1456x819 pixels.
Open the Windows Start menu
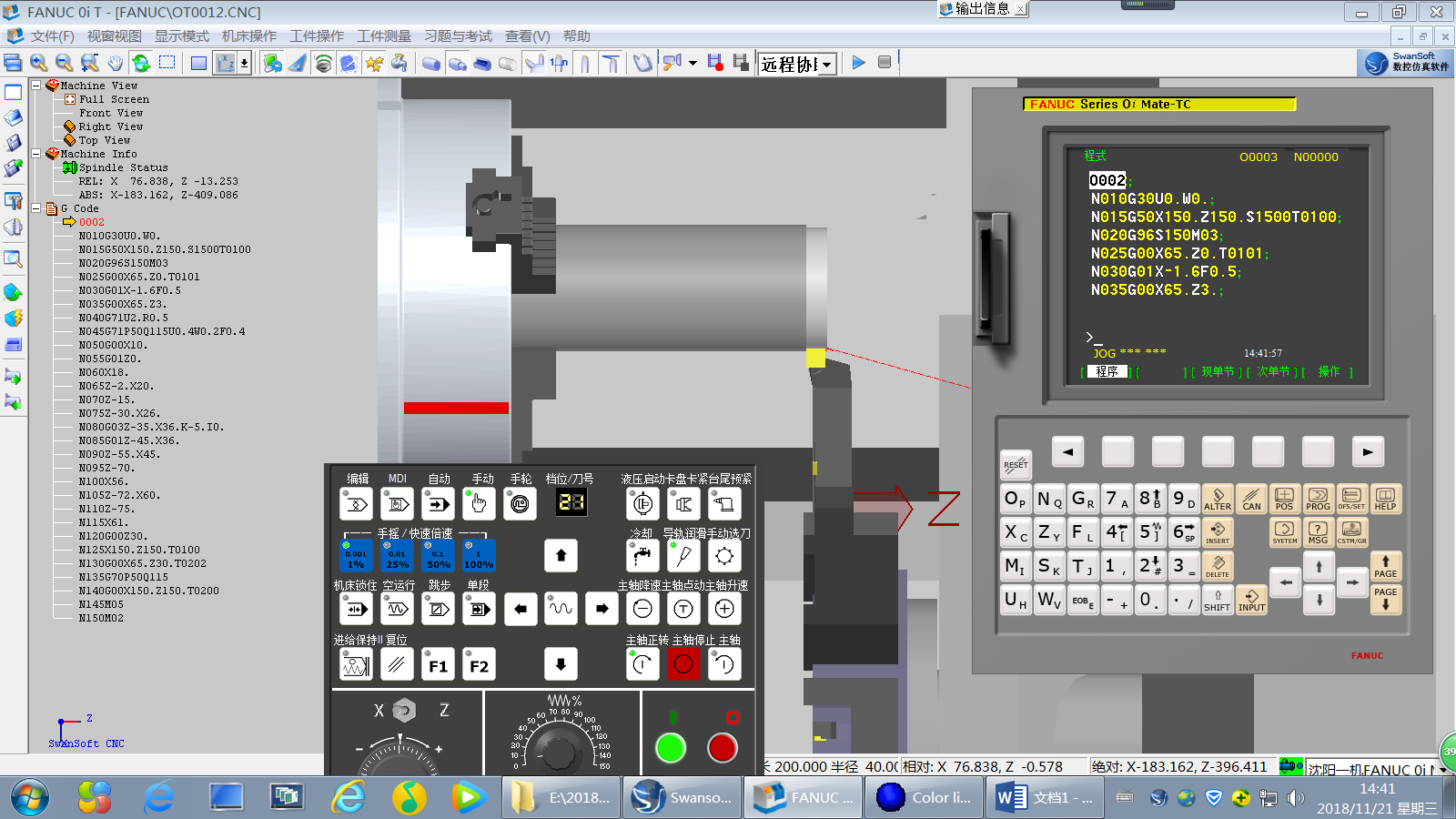[30, 797]
